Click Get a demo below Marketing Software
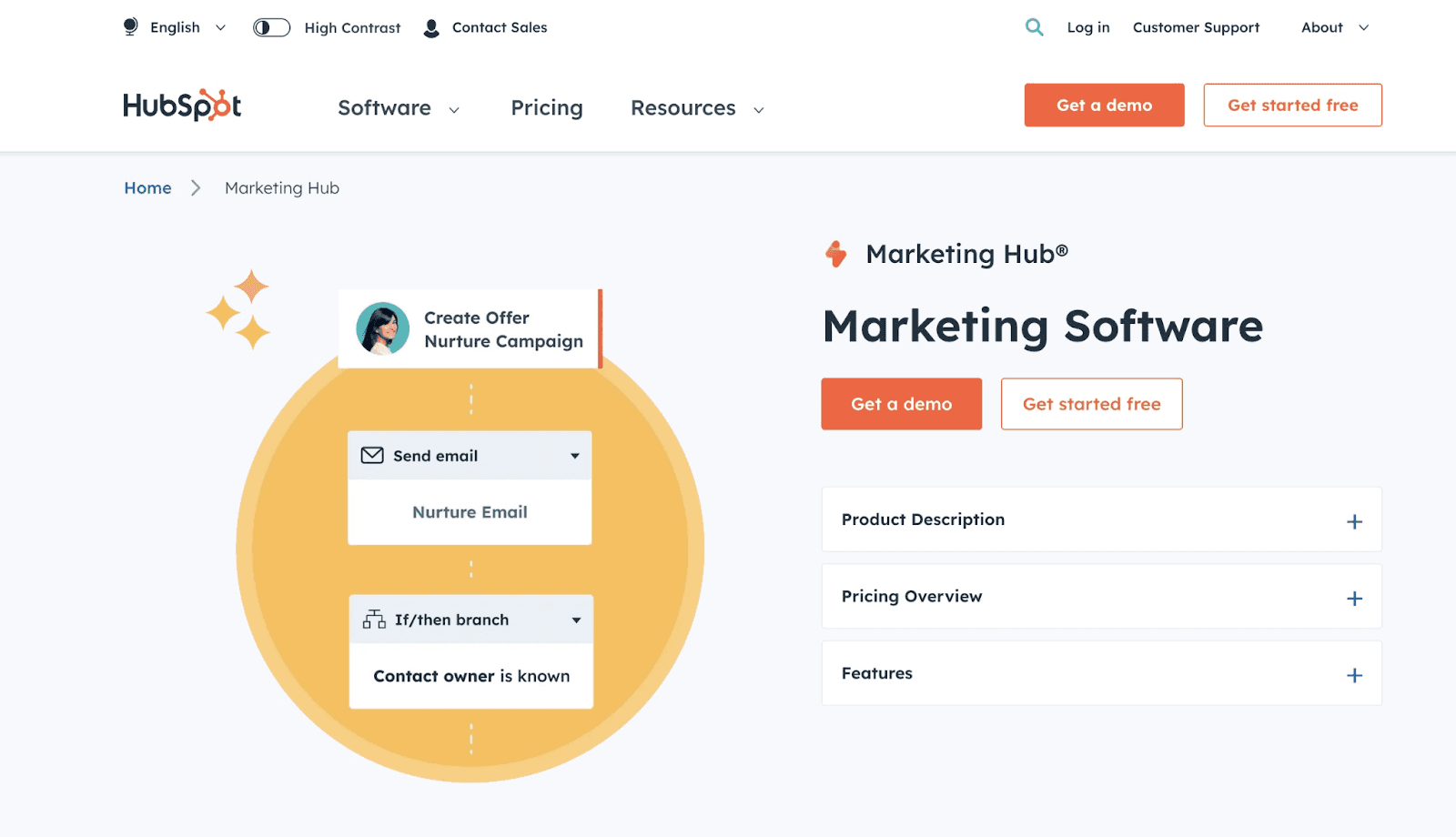1456x837 pixels. [x=901, y=404]
